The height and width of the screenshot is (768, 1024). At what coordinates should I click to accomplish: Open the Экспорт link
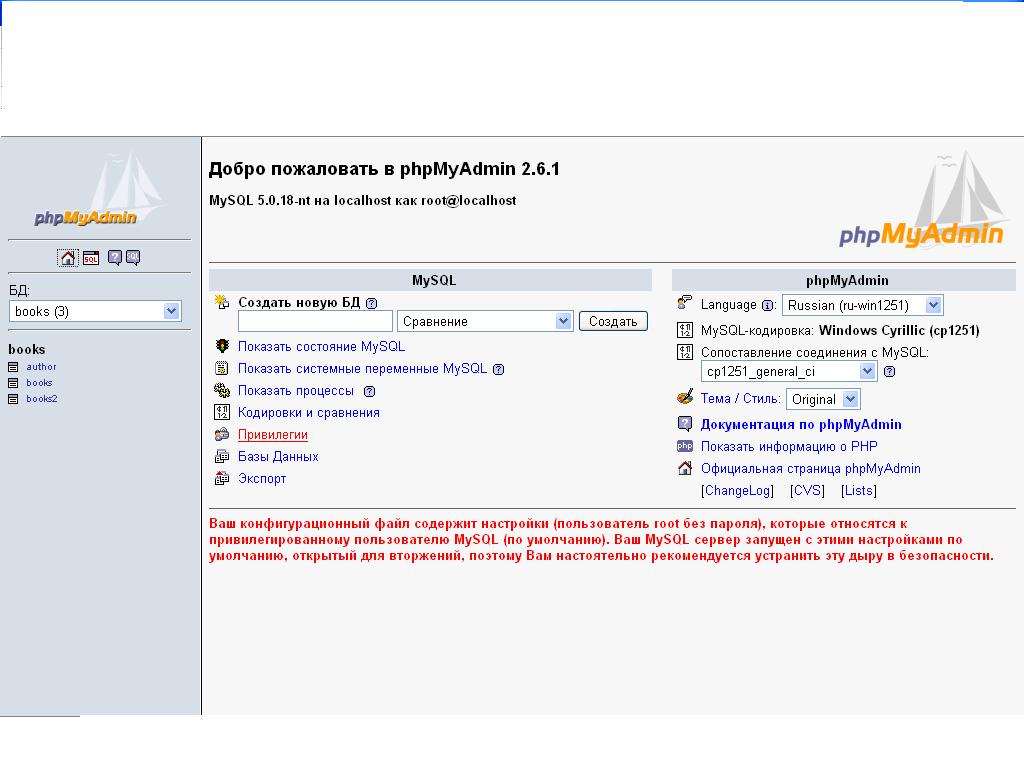tap(262, 479)
